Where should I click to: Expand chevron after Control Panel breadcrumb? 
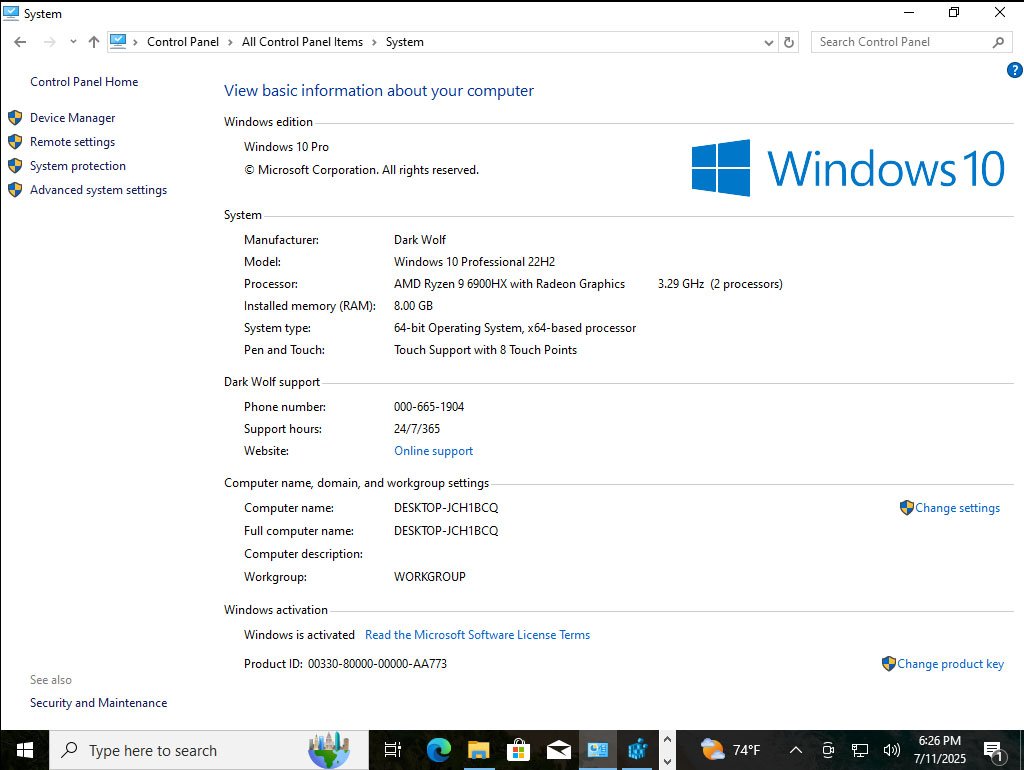(x=231, y=42)
